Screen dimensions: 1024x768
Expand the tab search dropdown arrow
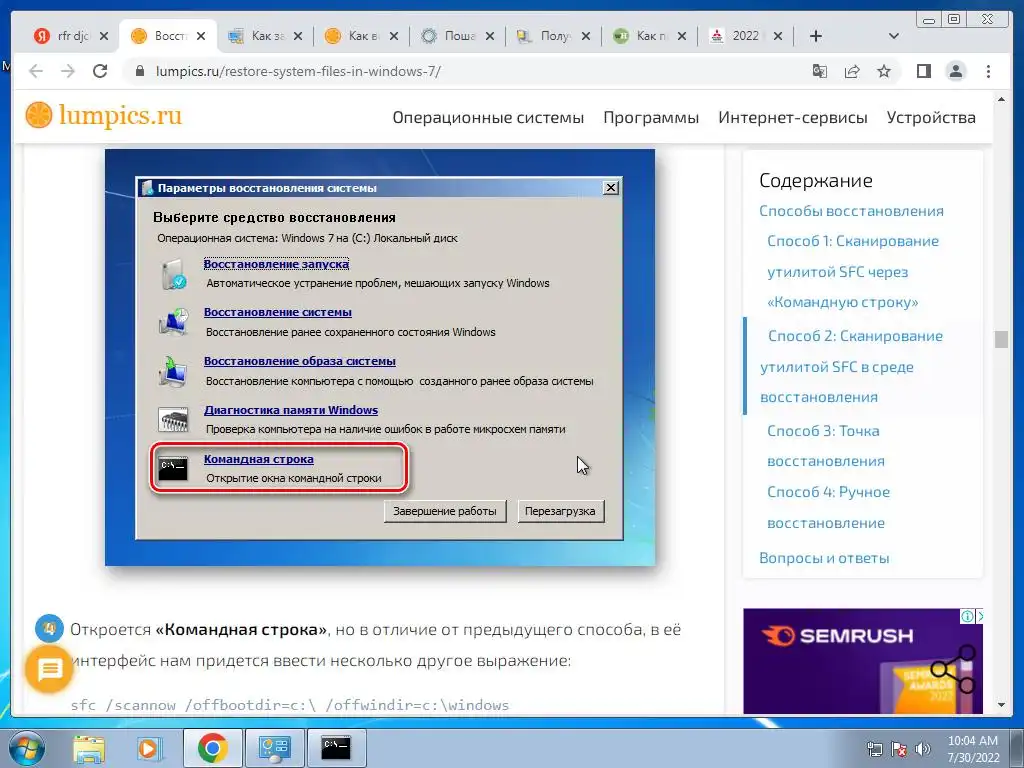[x=894, y=36]
